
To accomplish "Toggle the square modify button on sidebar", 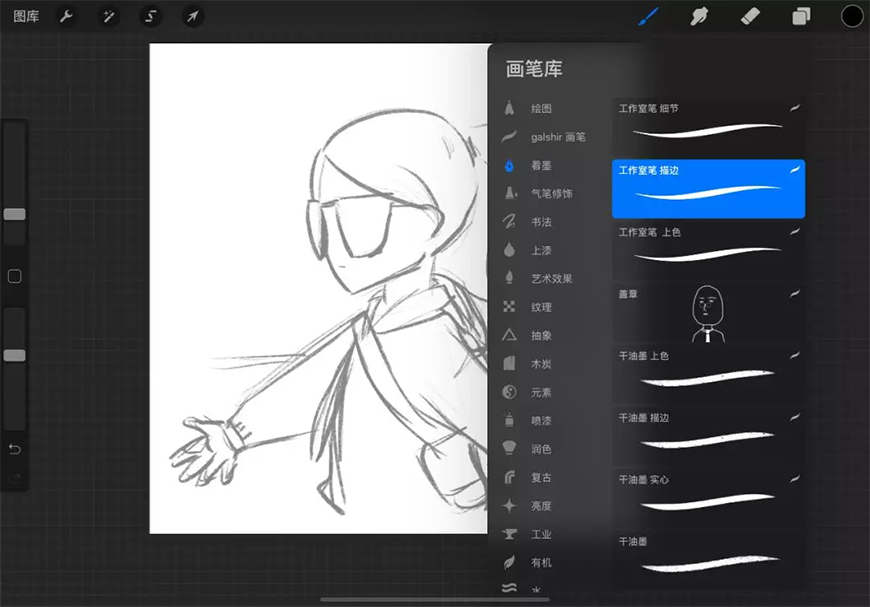I will 15,276.
